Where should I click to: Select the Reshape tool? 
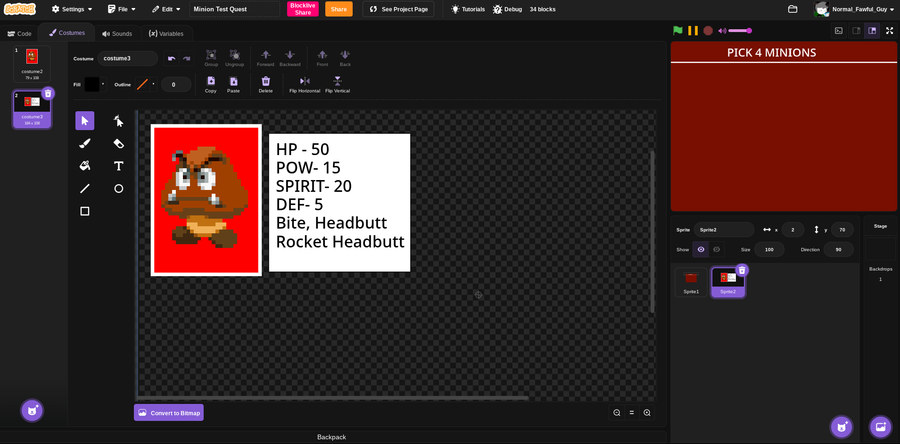(119, 120)
